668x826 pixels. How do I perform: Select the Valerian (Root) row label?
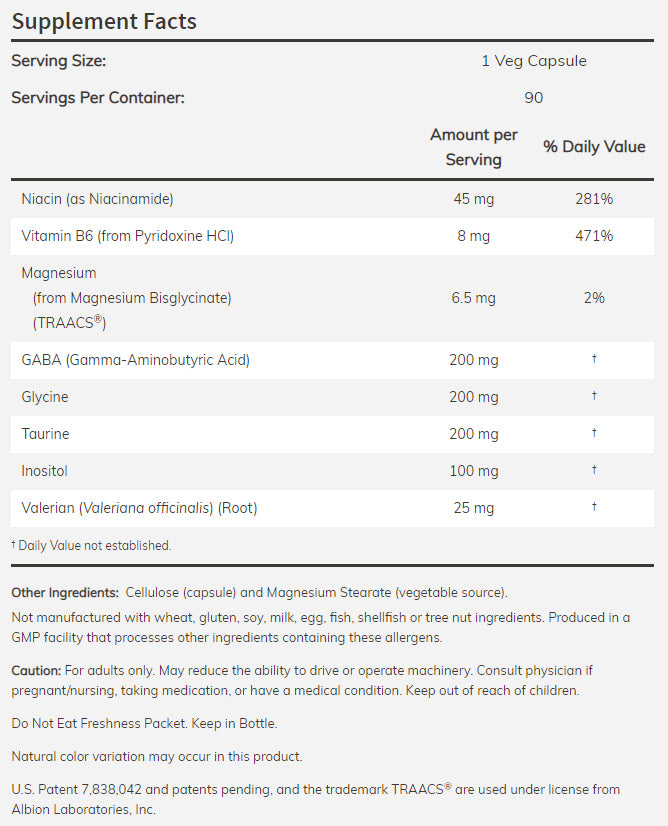click(139, 508)
